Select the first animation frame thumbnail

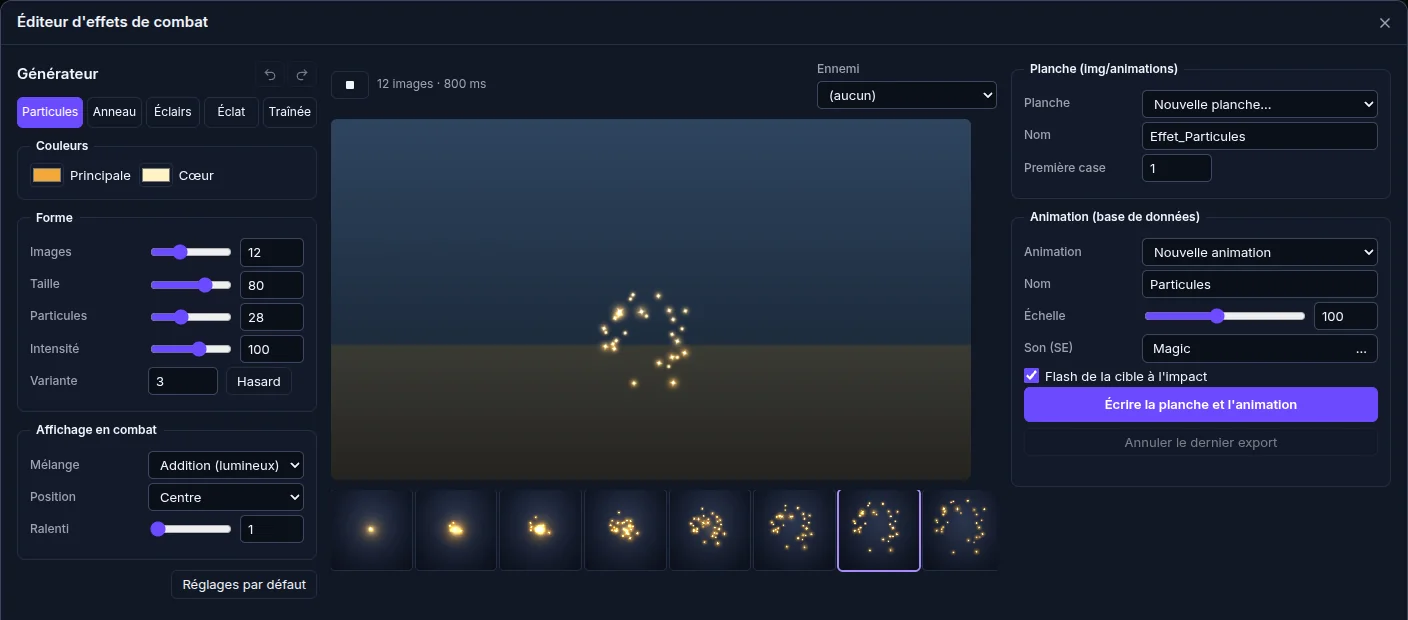pyautogui.click(x=372, y=530)
